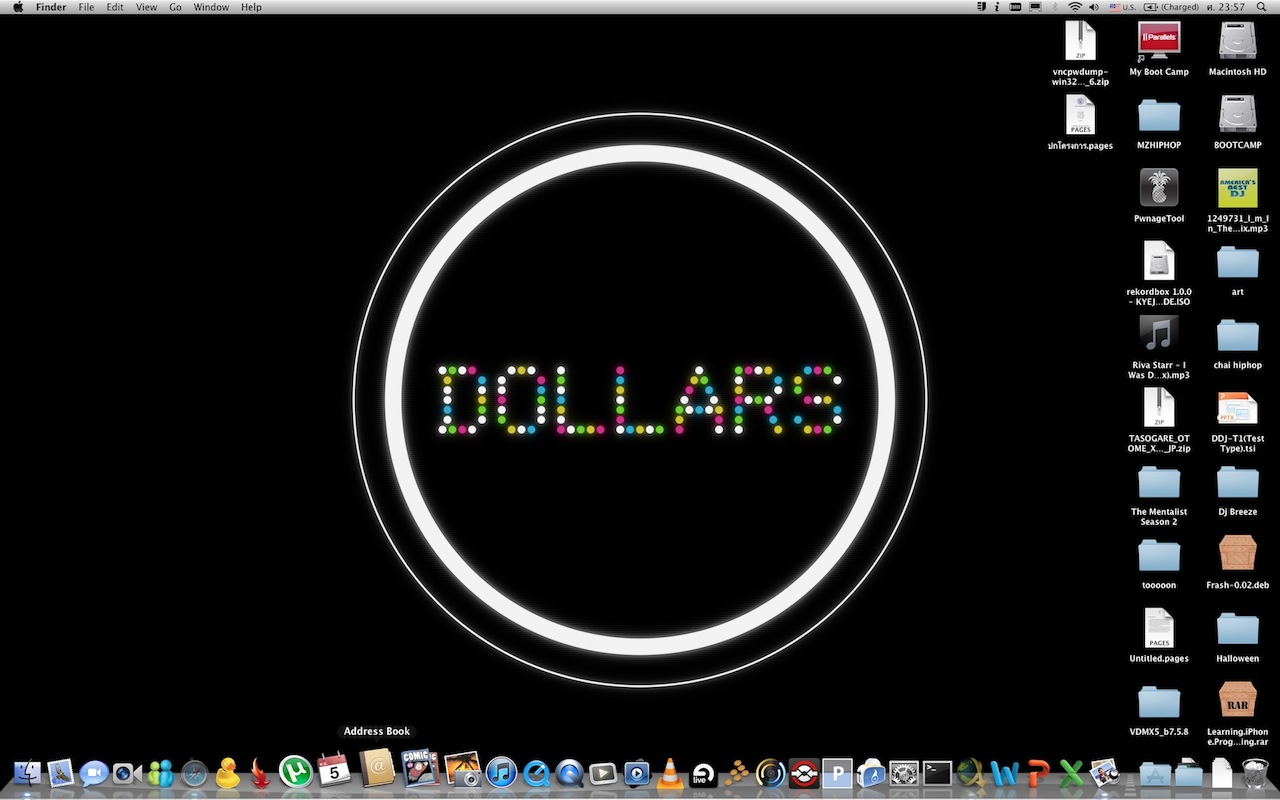Select the chai hiphop folder

(1238, 335)
